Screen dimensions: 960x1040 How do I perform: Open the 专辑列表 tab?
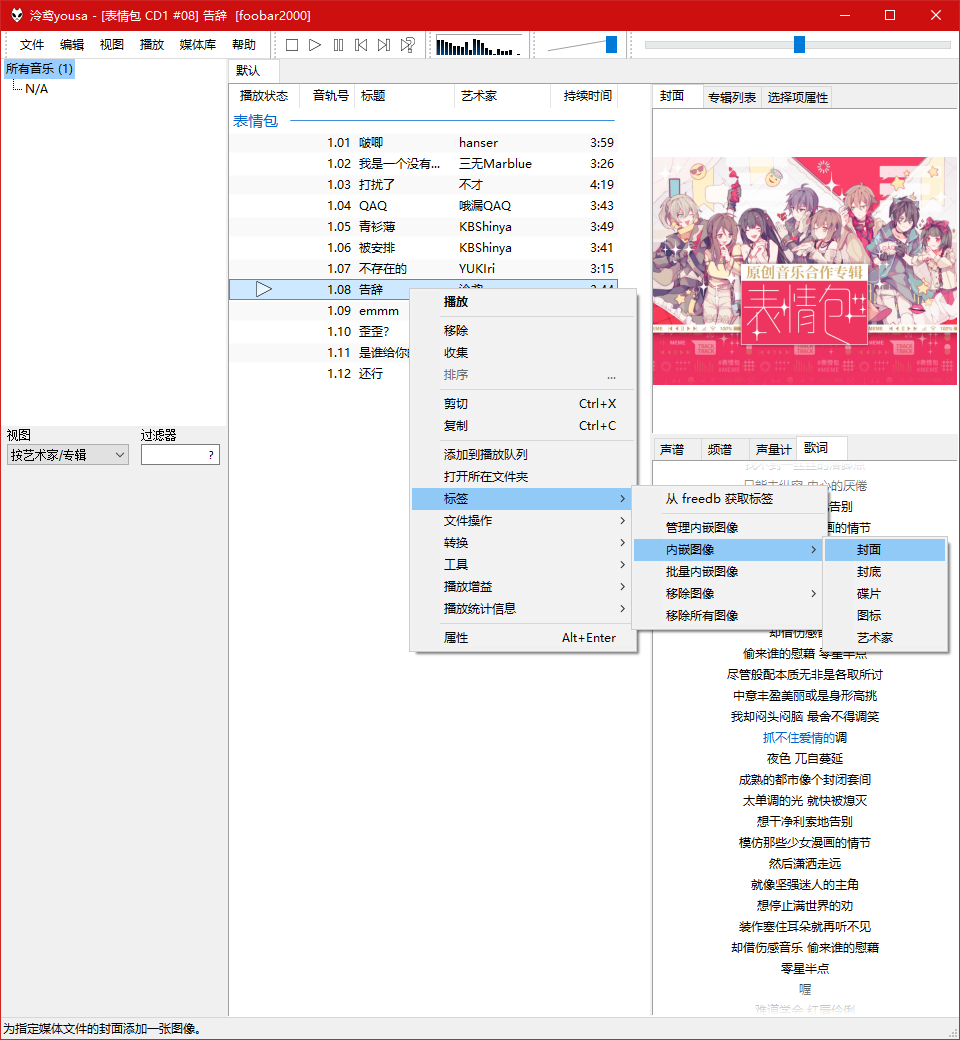tap(732, 97)
